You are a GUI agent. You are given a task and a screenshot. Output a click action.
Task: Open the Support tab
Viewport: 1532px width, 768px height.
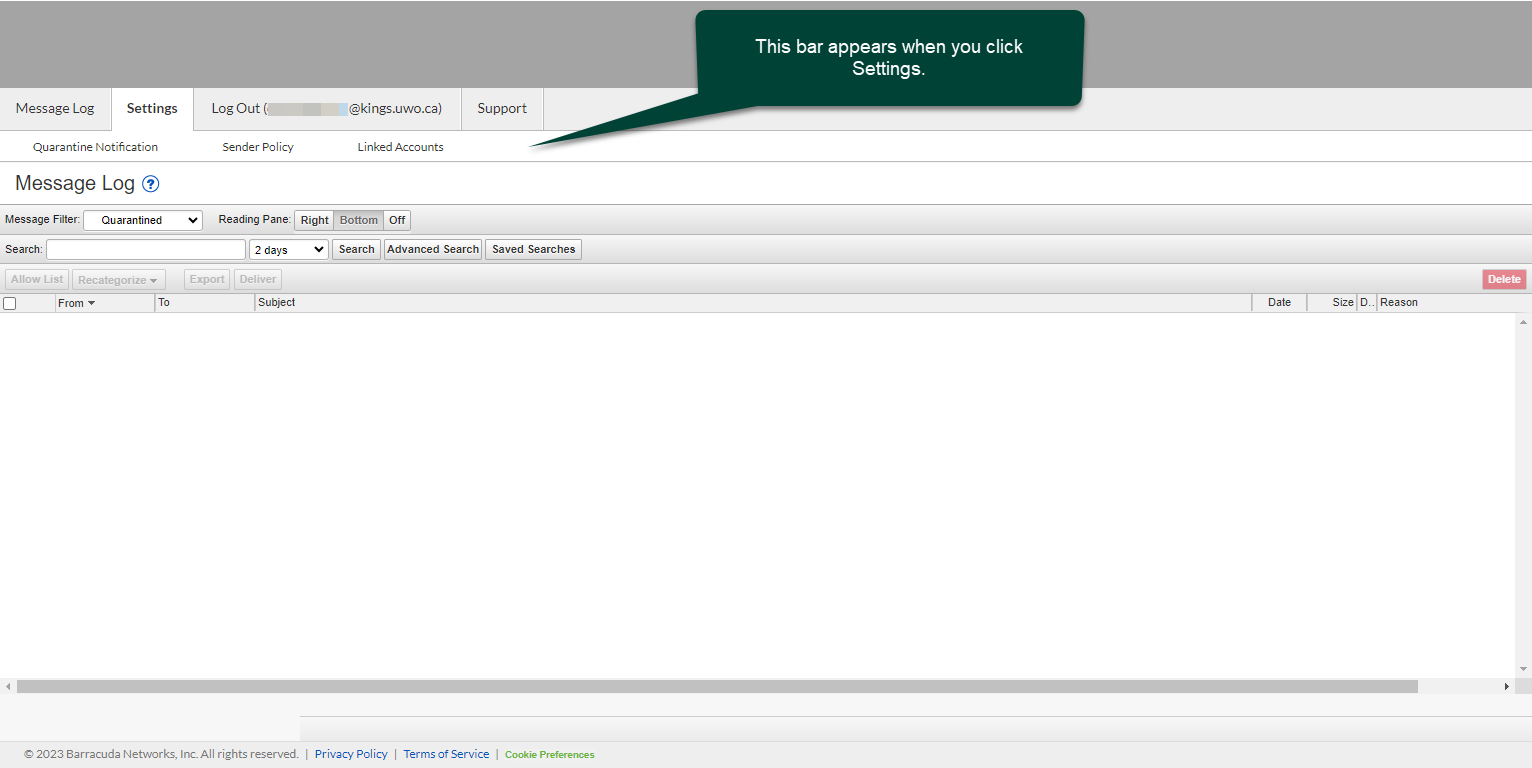pyautogui.click(x=502, y=109)
